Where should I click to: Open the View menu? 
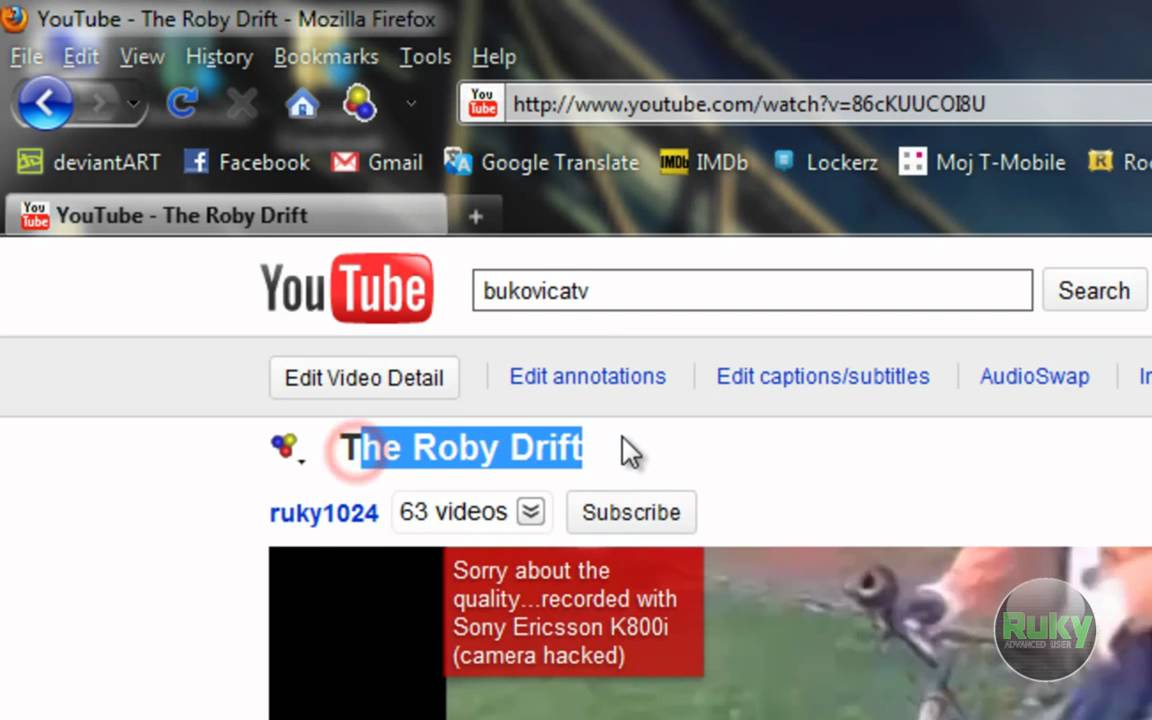pos(142,57)
